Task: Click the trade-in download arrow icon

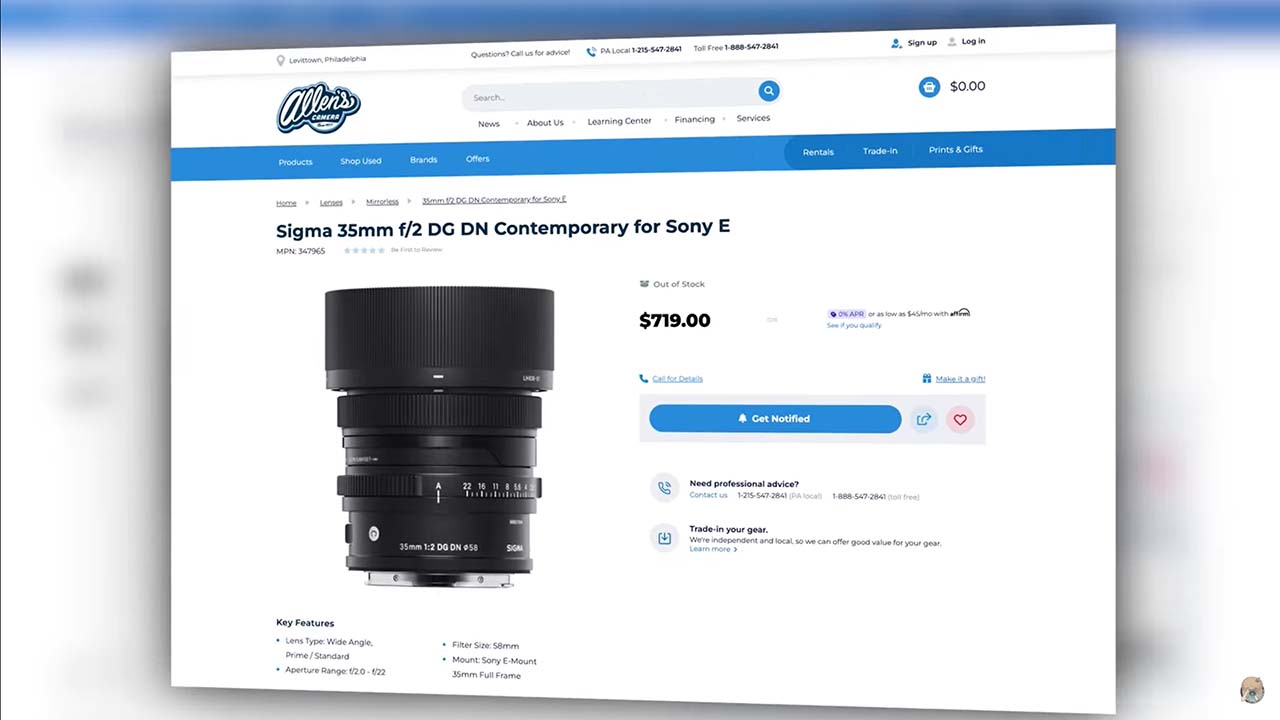Action: (664, 538)
